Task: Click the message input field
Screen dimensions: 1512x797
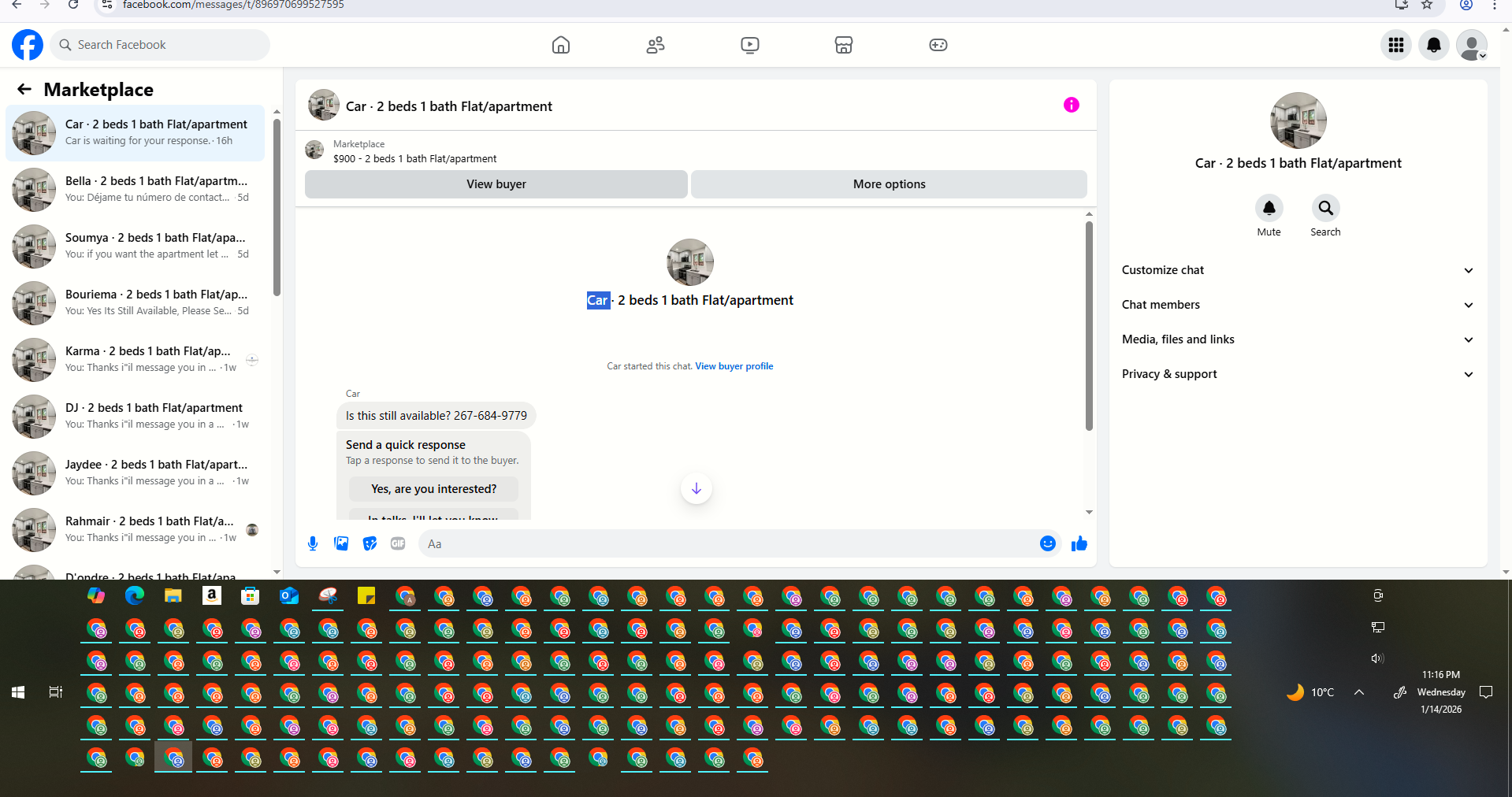Action: pos(729,543)
